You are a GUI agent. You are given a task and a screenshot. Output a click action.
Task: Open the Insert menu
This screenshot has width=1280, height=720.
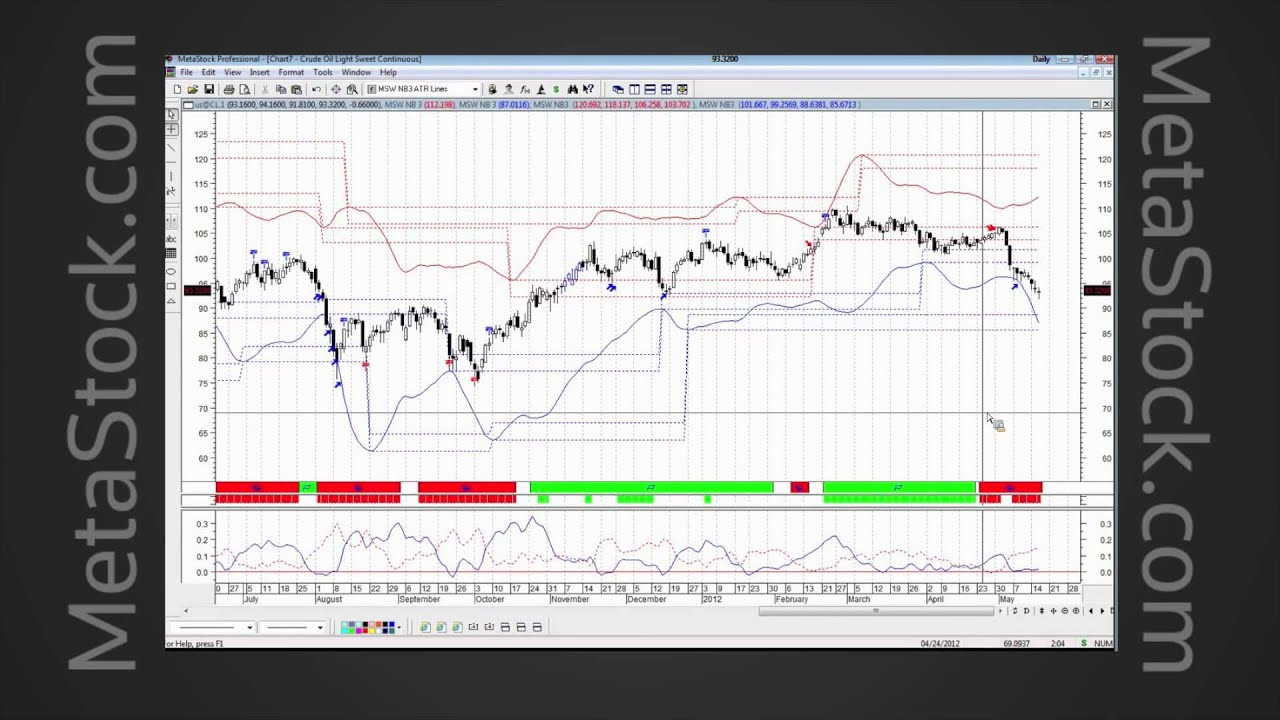tap(259, 72)
